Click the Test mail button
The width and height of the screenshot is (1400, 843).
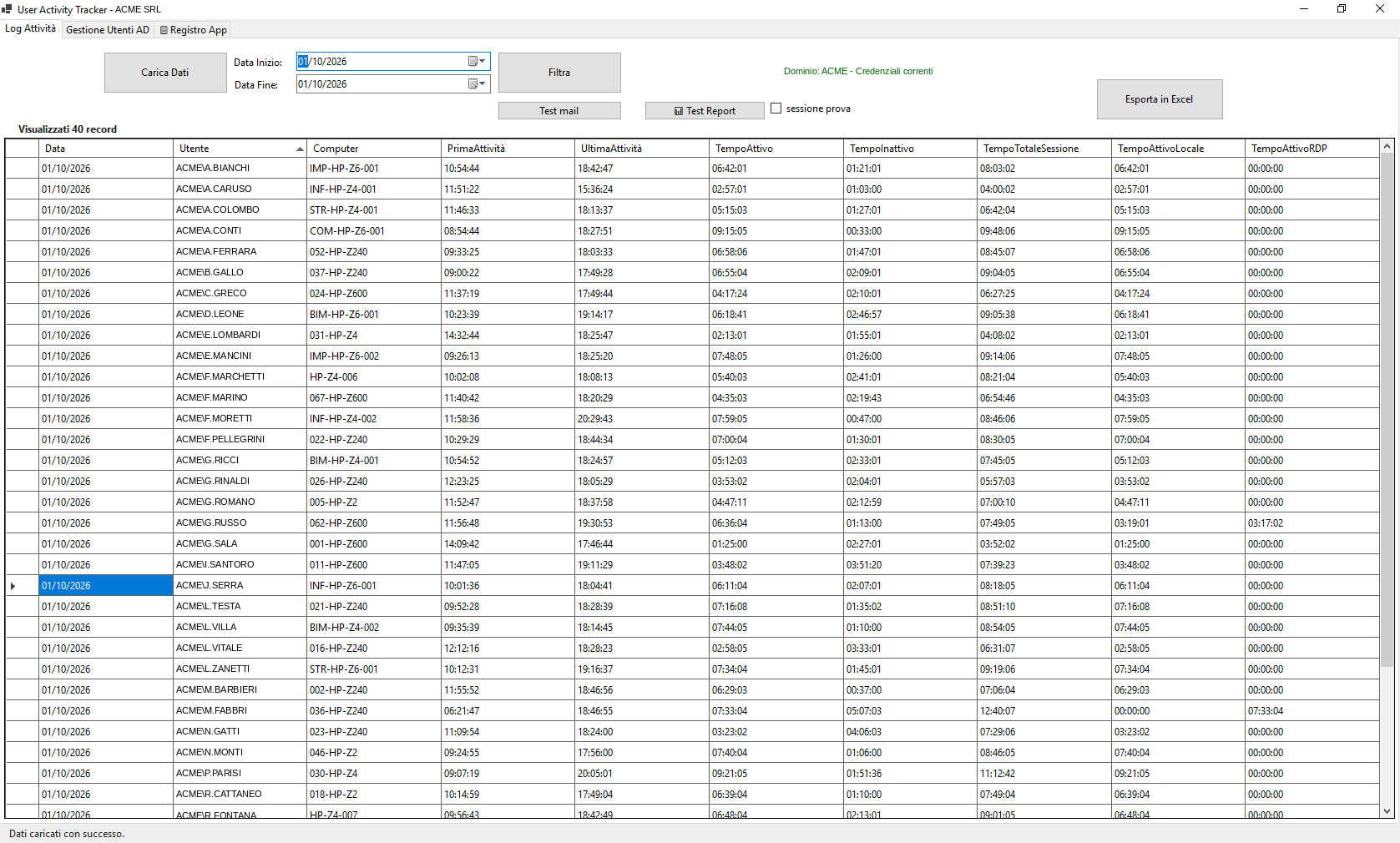coord(559,110)
